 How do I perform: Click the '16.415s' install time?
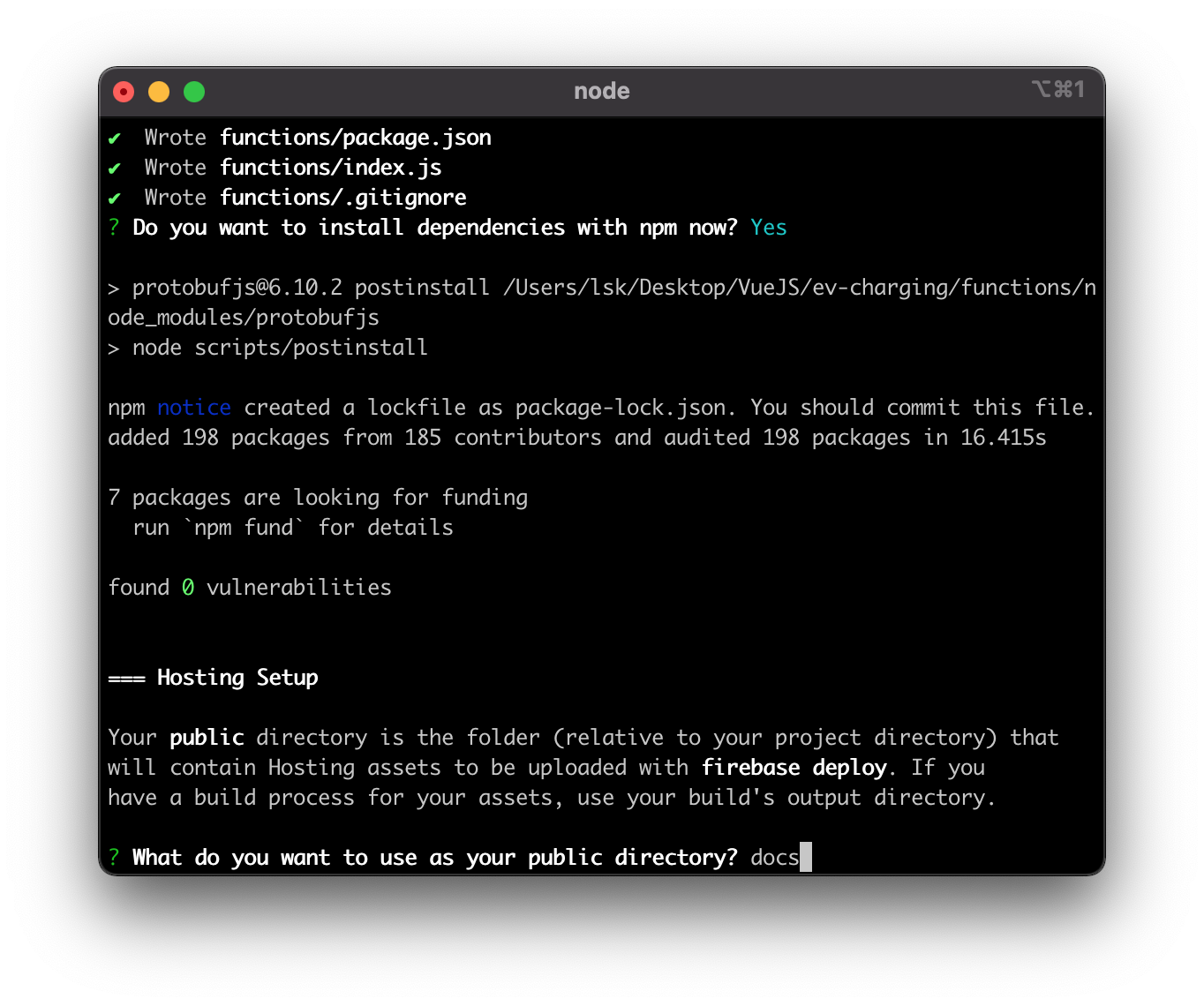click(x=1004, y=438)
